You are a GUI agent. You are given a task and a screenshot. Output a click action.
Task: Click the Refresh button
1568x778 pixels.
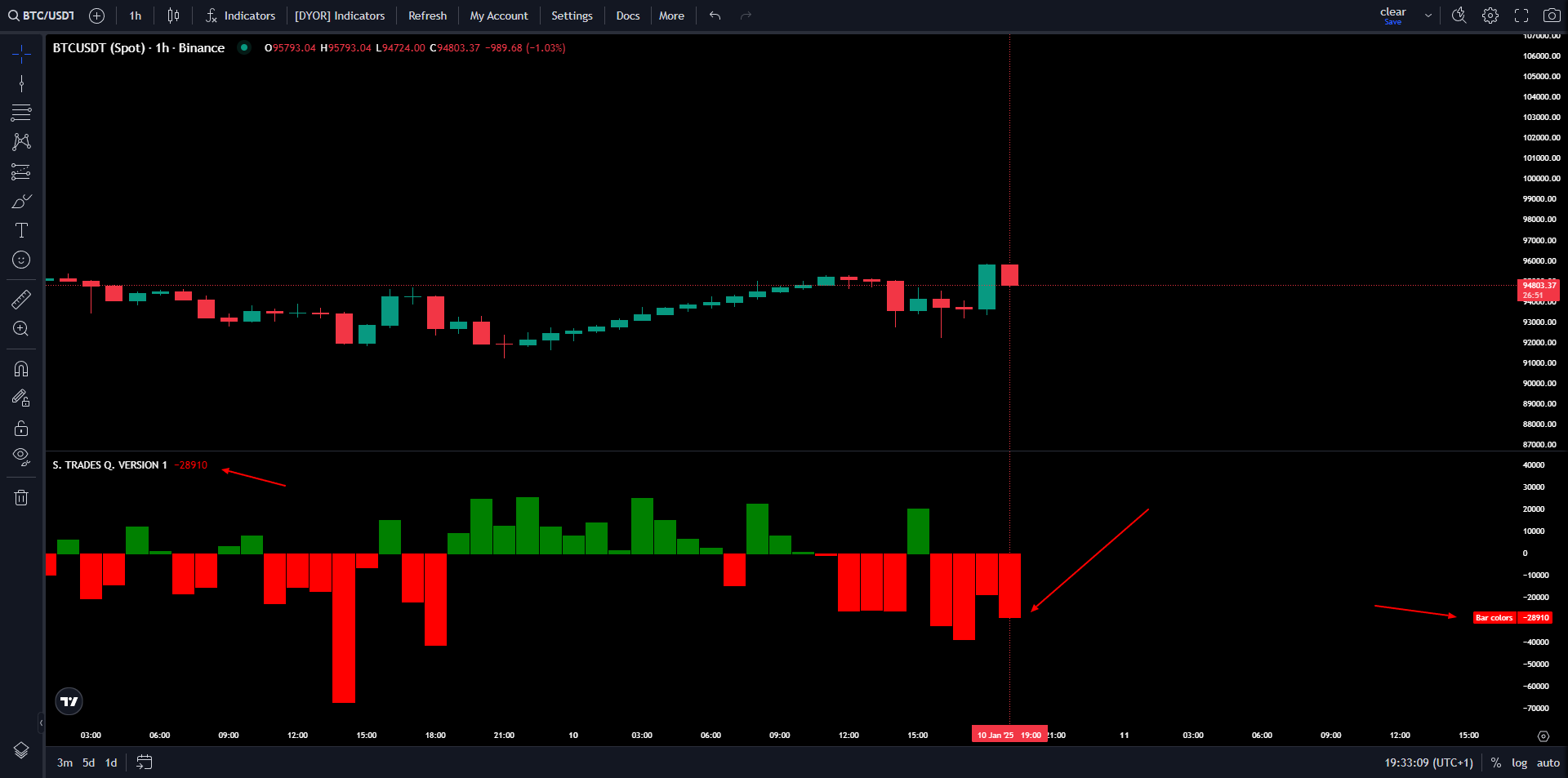coord(427,16)
